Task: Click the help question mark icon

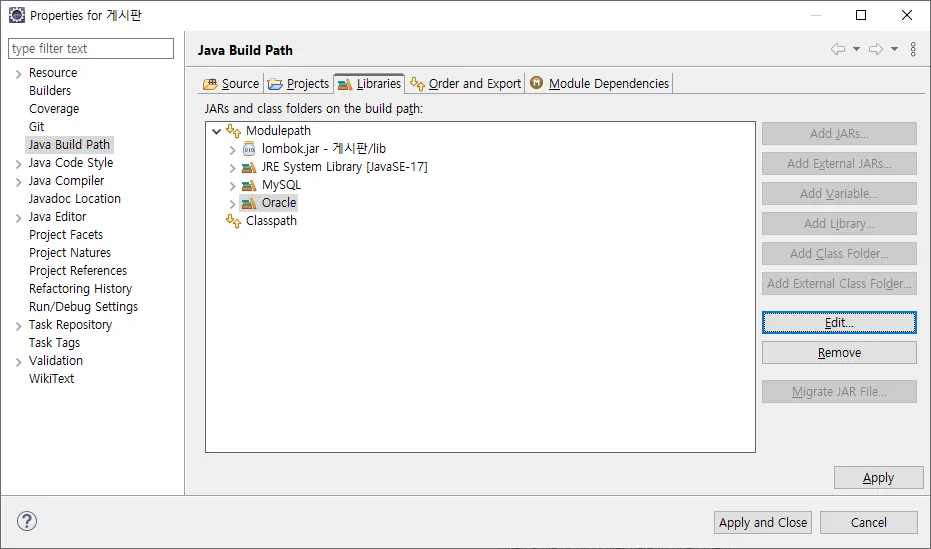Action: point(27,521)
